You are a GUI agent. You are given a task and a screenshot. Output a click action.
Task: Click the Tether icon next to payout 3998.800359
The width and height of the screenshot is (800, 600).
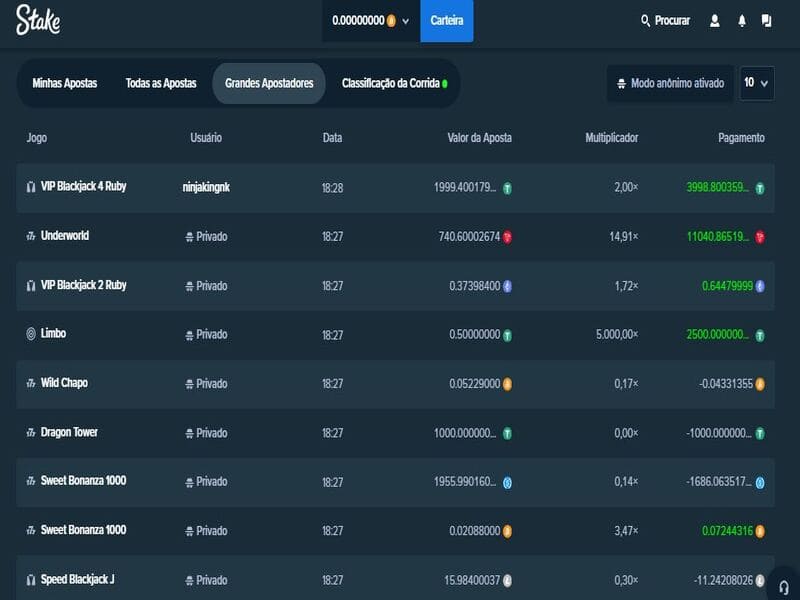760,188
